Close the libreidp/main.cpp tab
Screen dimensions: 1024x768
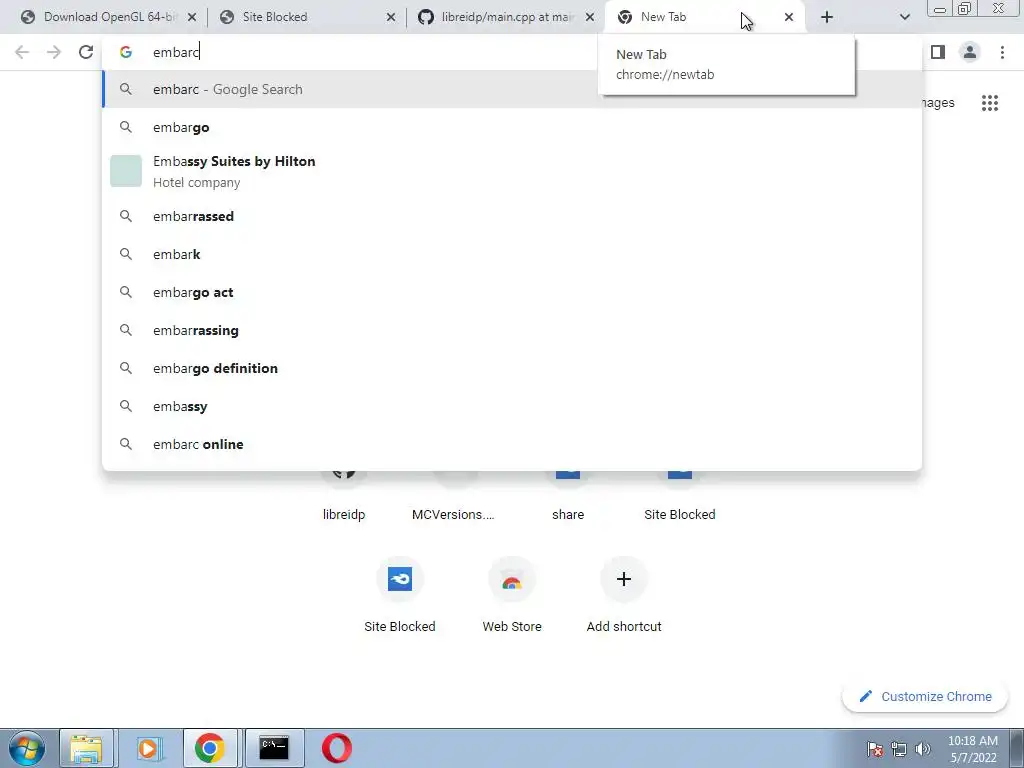pos(590,17)
